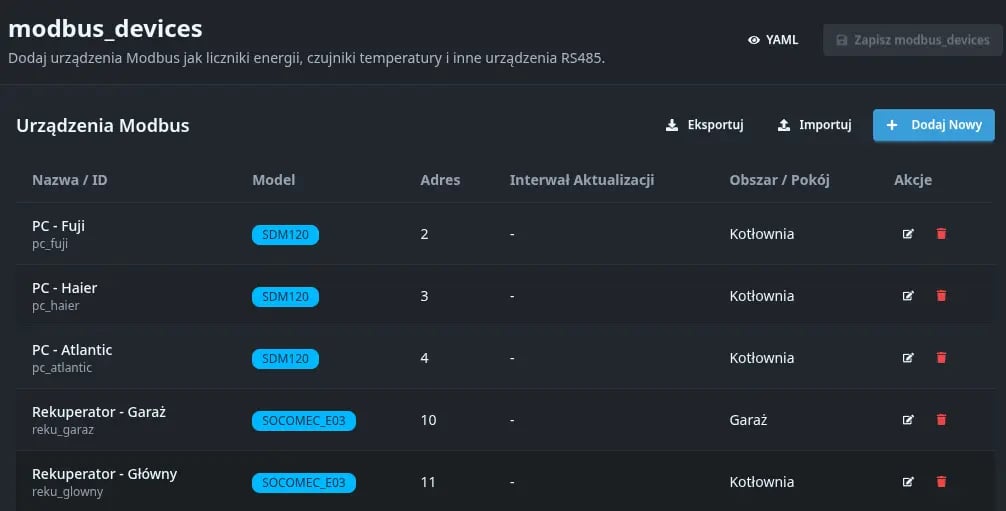Click the 'Interwał Aktualizacji' column header
Image resolution: width=1006 pixels, height=511 pixels.
pyautogui.click(x=582, y=180)
